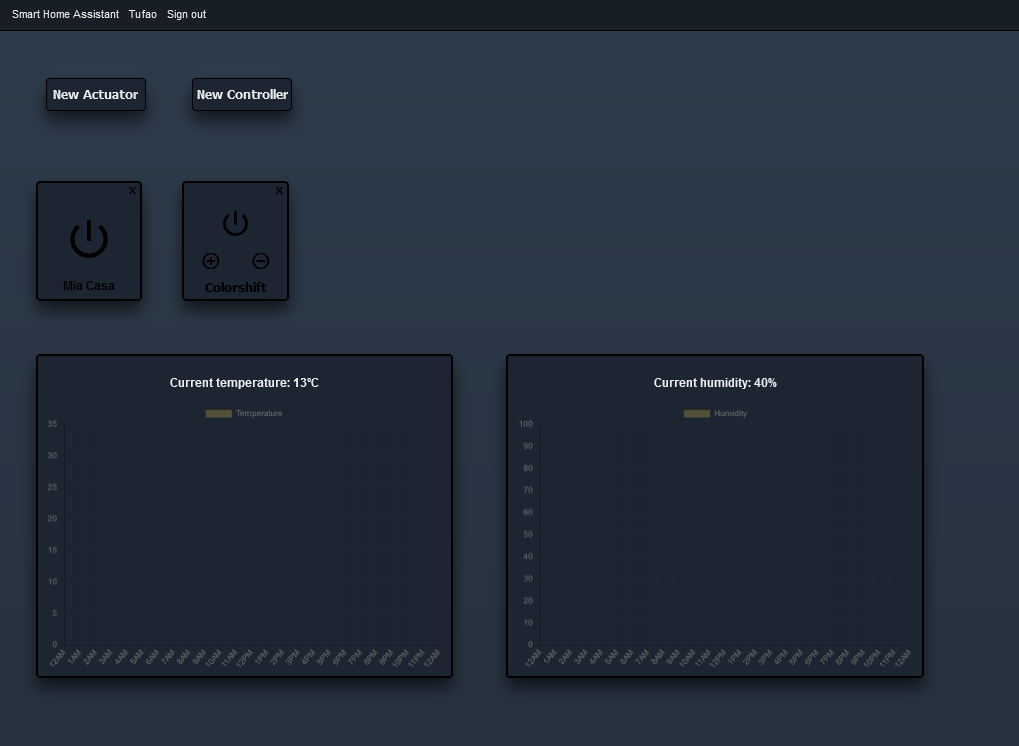Click the Humidity legend color swatch
The width and height of the screenshot is (1019, 746).
[697, 413]
